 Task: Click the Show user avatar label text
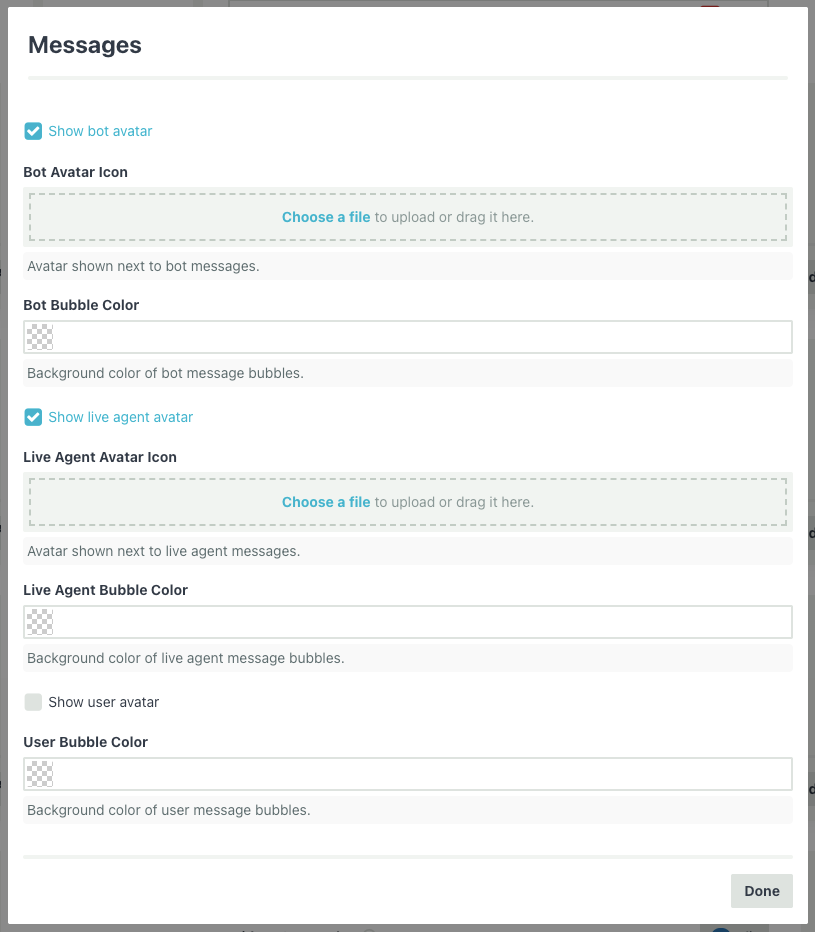coord(103,702)
